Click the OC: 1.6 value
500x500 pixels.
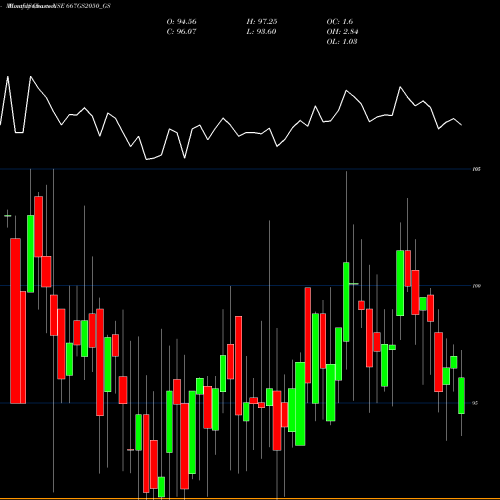point(340,22)
